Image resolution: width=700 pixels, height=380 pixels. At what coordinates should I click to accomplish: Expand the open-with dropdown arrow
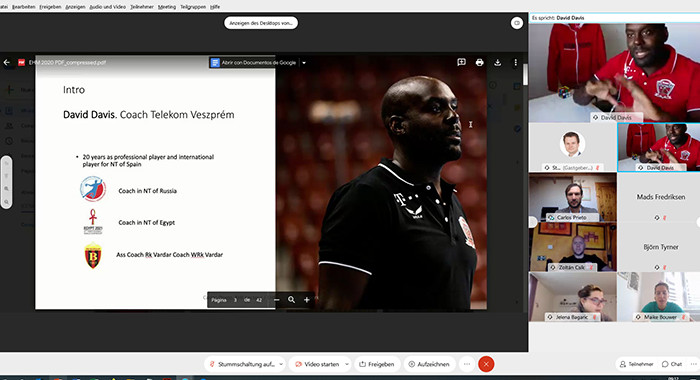(304, 63)
